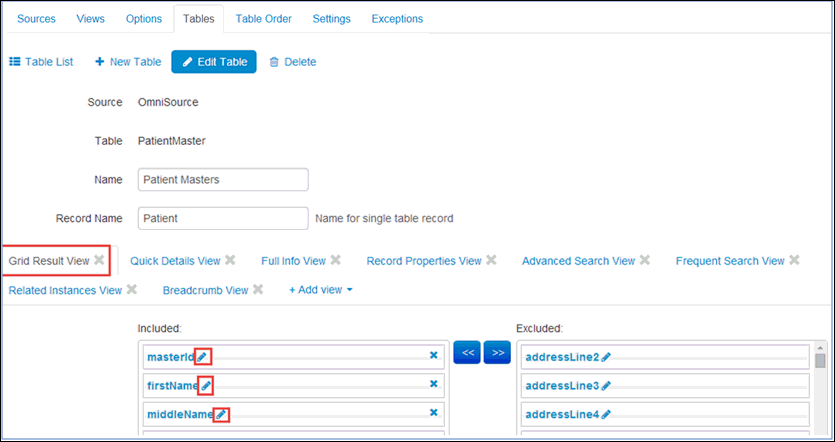The image size is (835, 442).
Task: Open the Exceptions tab
Action: point(397,19)
